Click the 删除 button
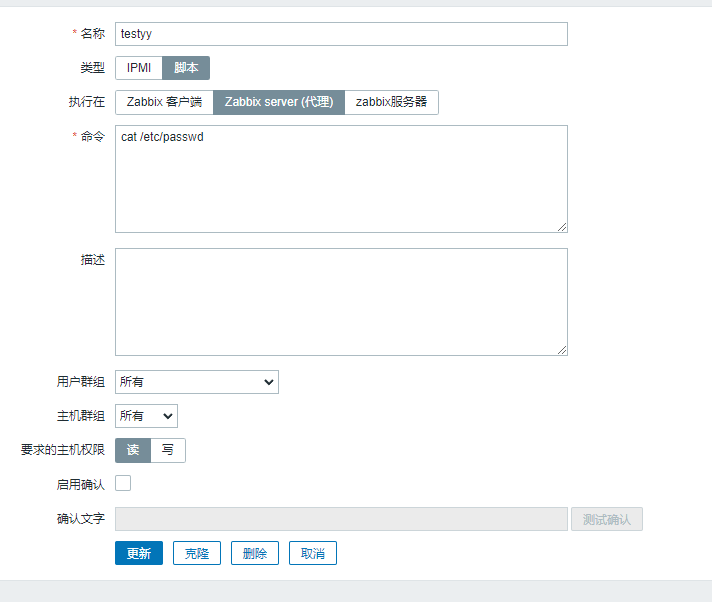The width and height of the screenshot is (712, 602). [255, 553]
